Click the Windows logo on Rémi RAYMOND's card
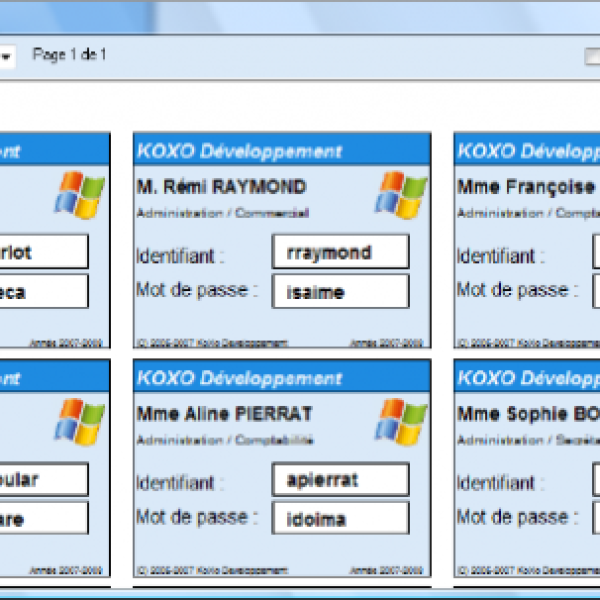Image resolution: width=600 pixels, height=600 pixels. pyautogui.click(x=401, y=195)
